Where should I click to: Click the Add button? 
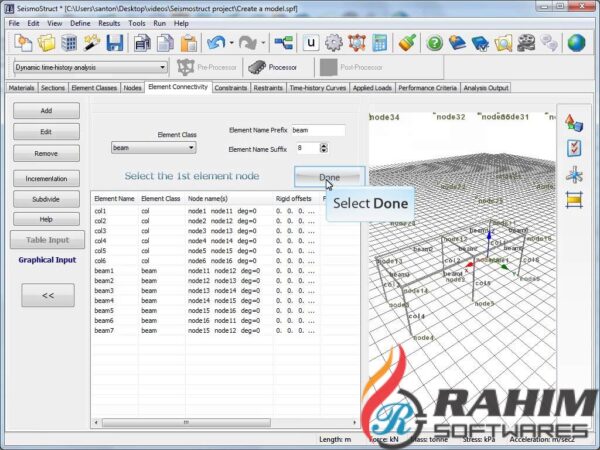[x=46, y=111]
